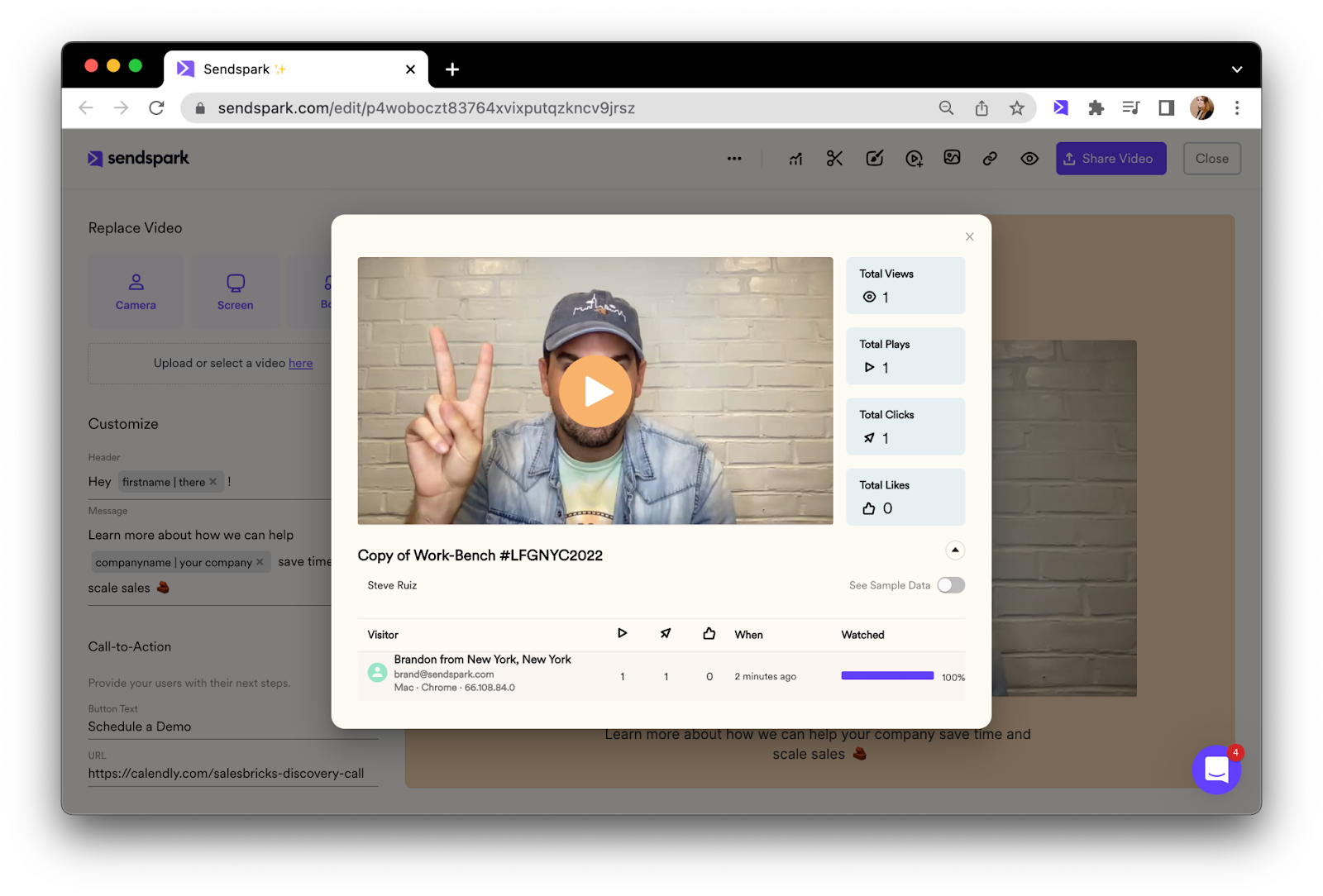Open the edit pencil tool
Image resolution: width=1323 pixels, height=896 pixels.
(874, 159)
